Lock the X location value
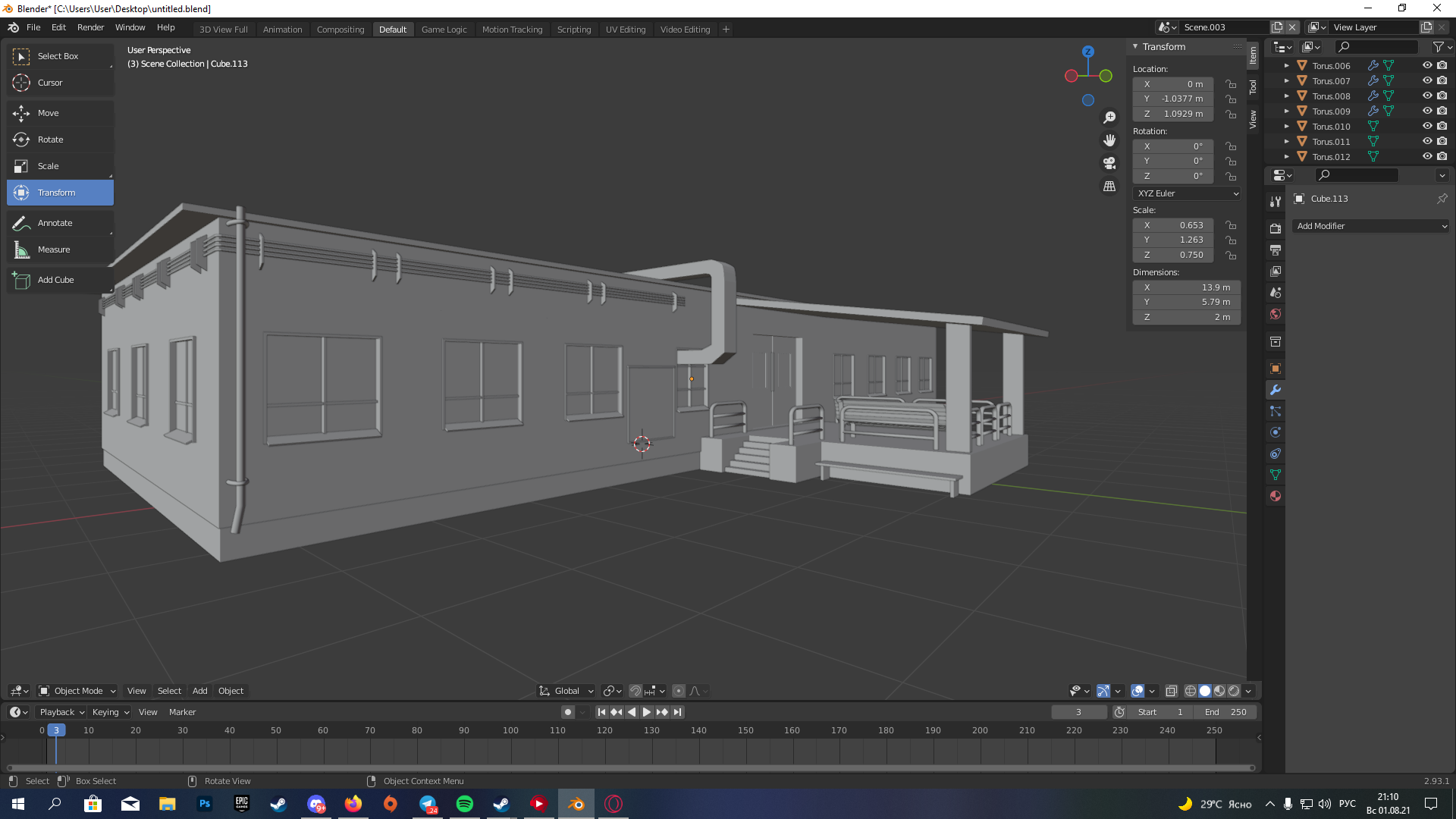 [x=1231, y=84]
